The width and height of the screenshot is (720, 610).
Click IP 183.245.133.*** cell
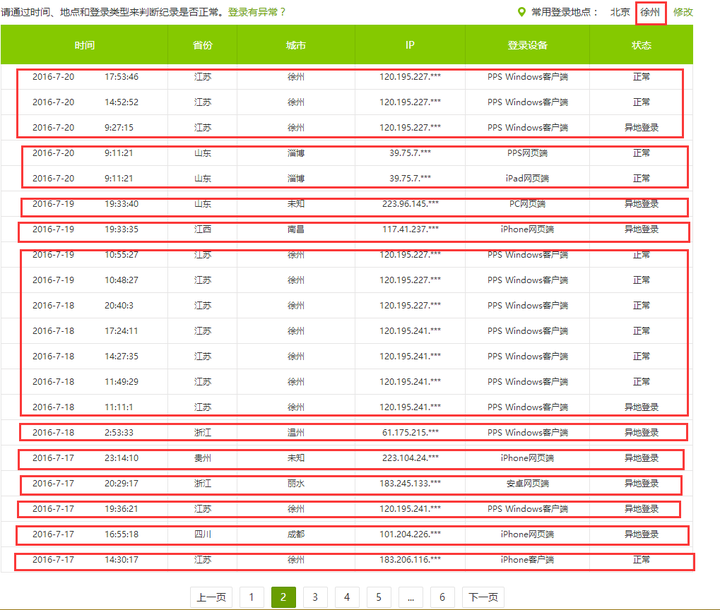click(410, 483)
